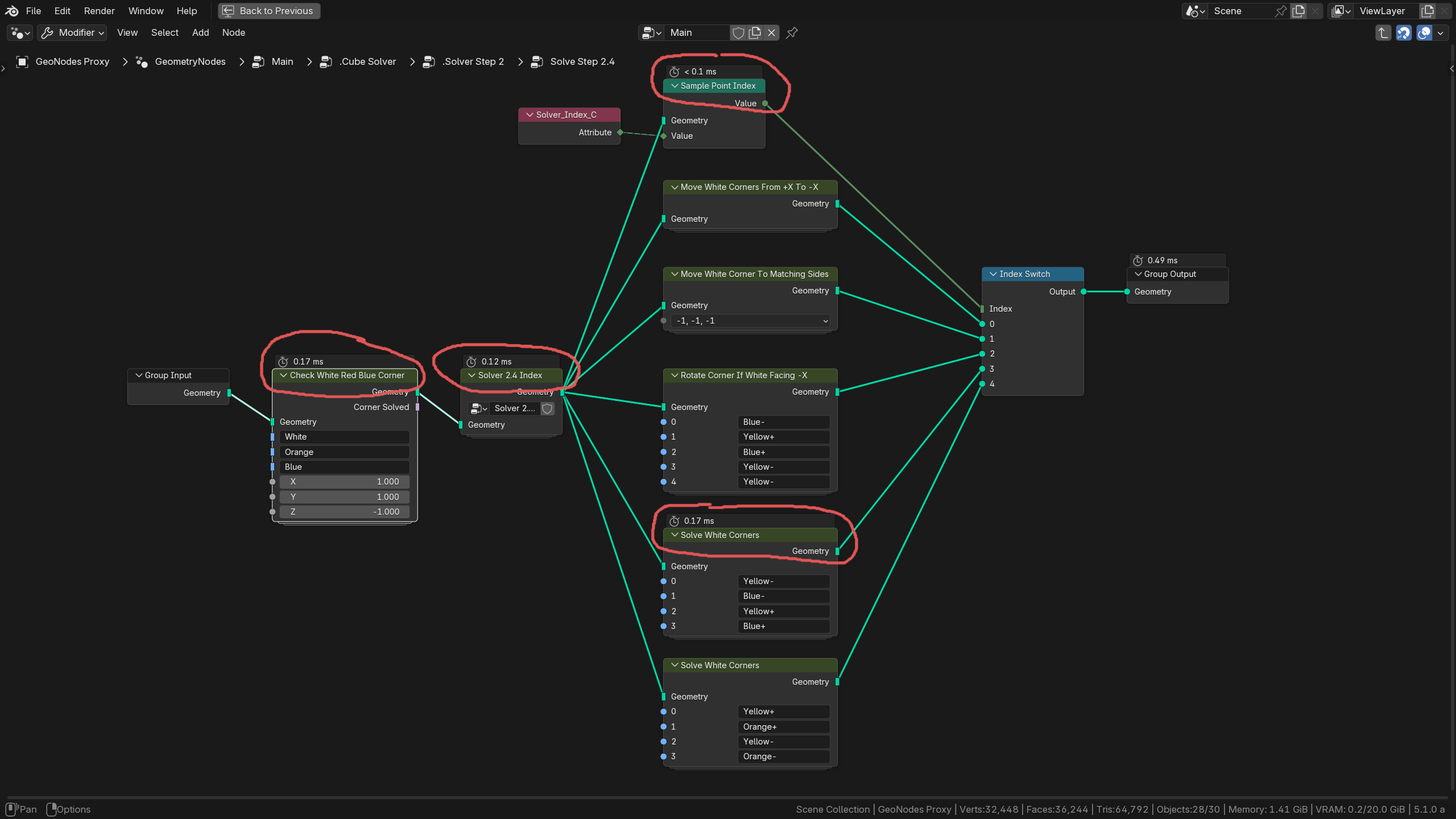The image size is (1456, 819).
Task: Add a new view layer with the copy icon
Action: click(1428, 11)
